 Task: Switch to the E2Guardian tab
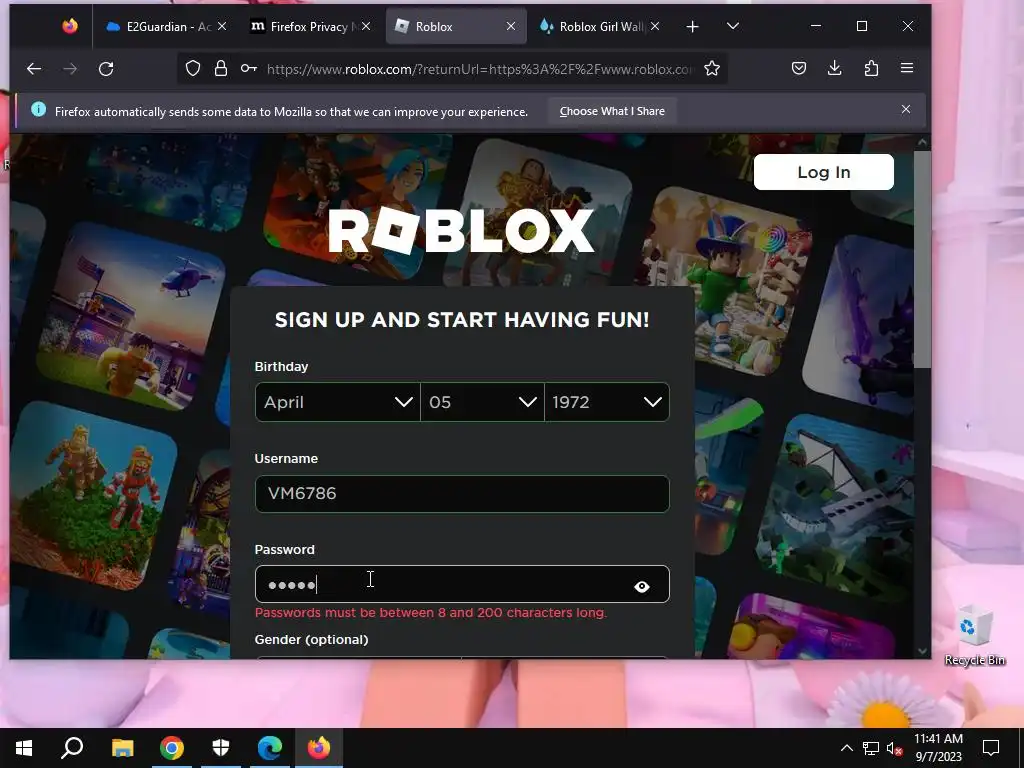click(168, 27)
